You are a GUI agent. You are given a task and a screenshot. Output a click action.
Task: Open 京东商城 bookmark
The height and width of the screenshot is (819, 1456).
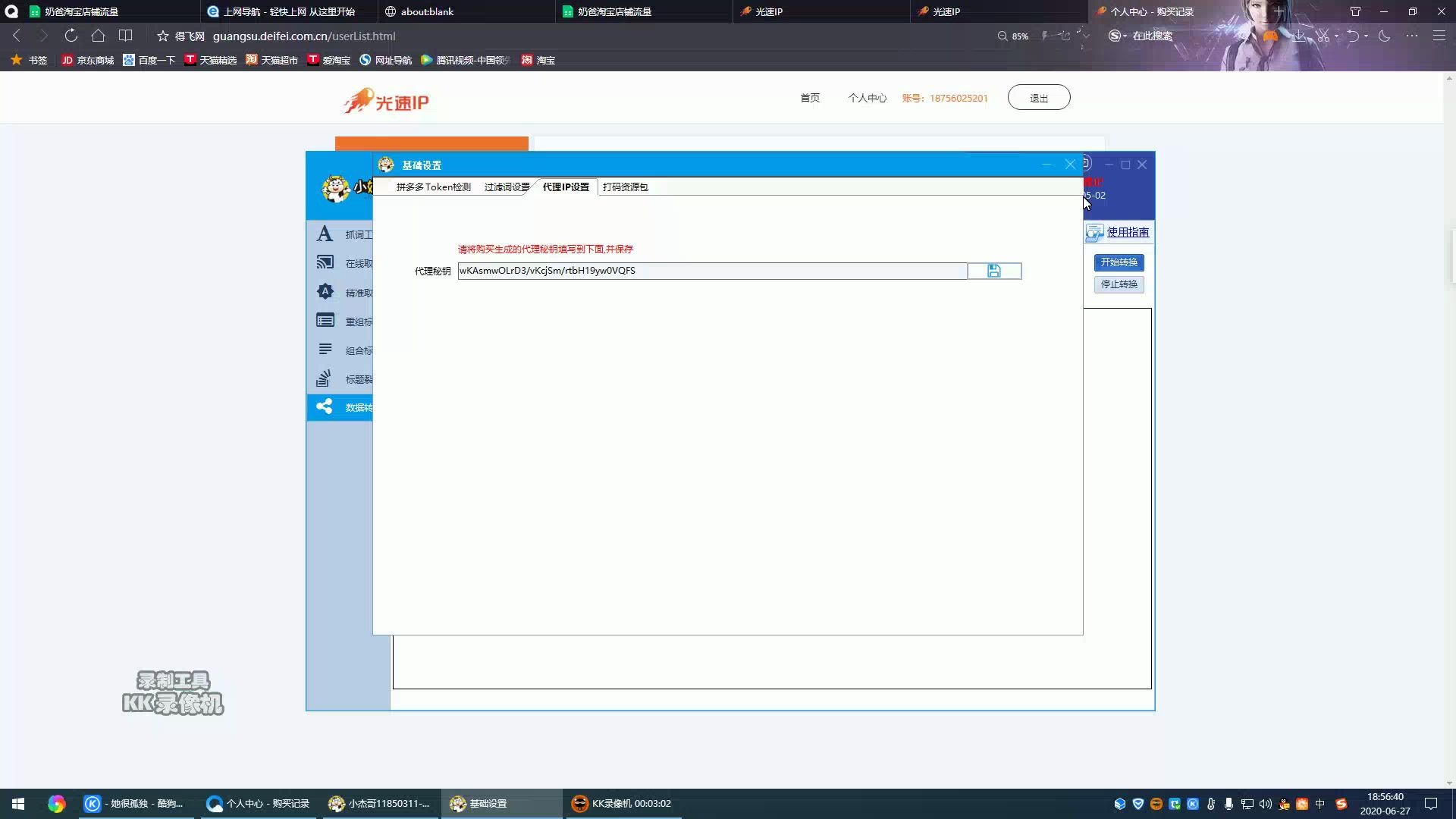tap(87, 60)
